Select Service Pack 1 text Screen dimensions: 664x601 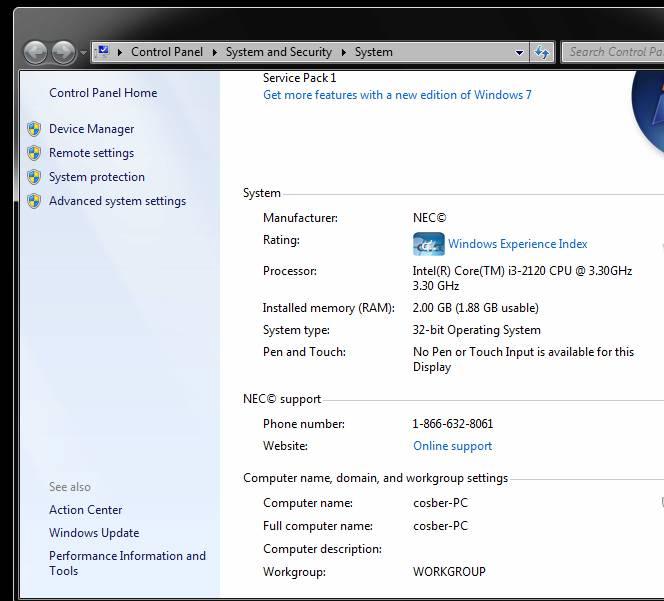[x=299, y=78]
